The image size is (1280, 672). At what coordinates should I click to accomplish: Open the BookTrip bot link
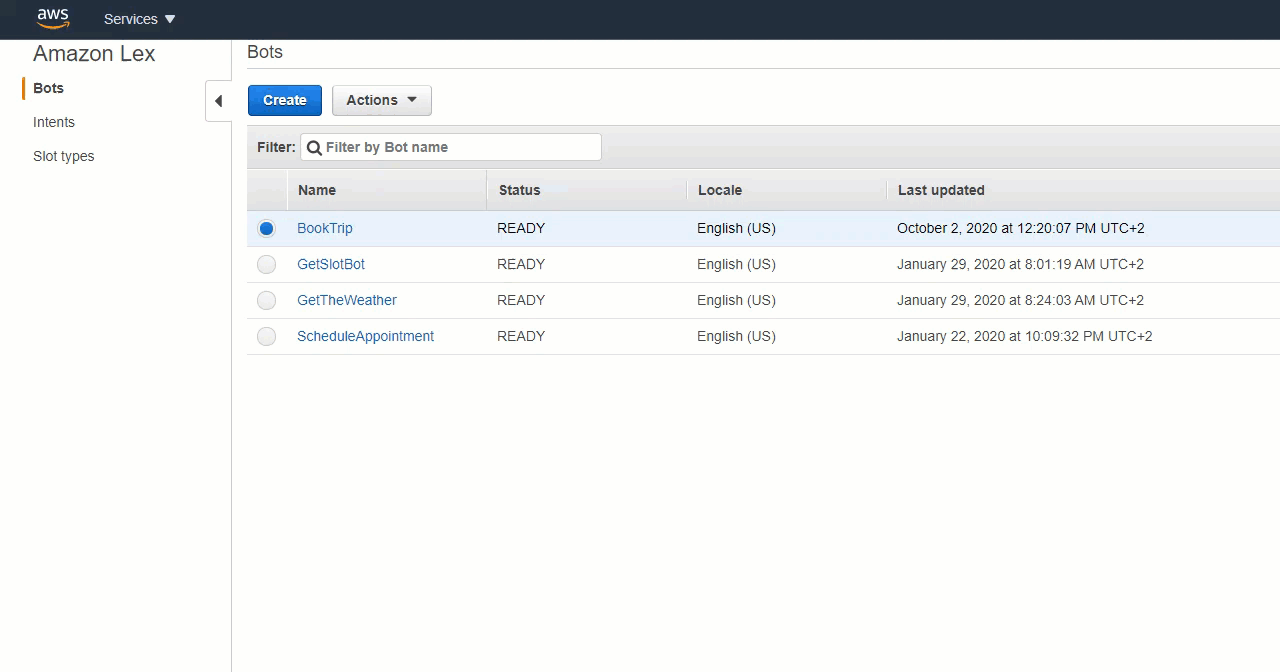click(325, 228)
